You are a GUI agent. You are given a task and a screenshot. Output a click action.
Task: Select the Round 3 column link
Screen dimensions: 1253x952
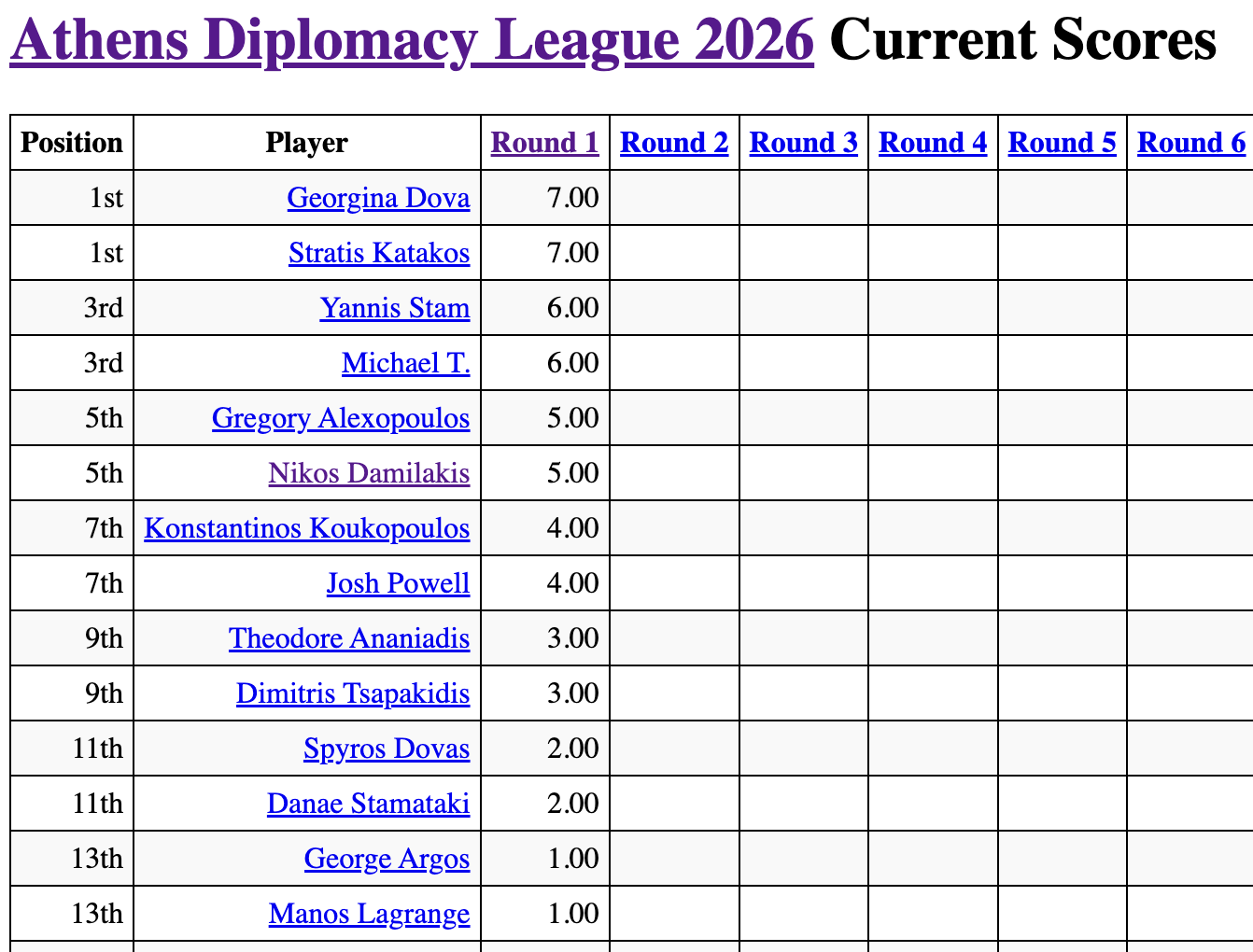coord(803,143)
